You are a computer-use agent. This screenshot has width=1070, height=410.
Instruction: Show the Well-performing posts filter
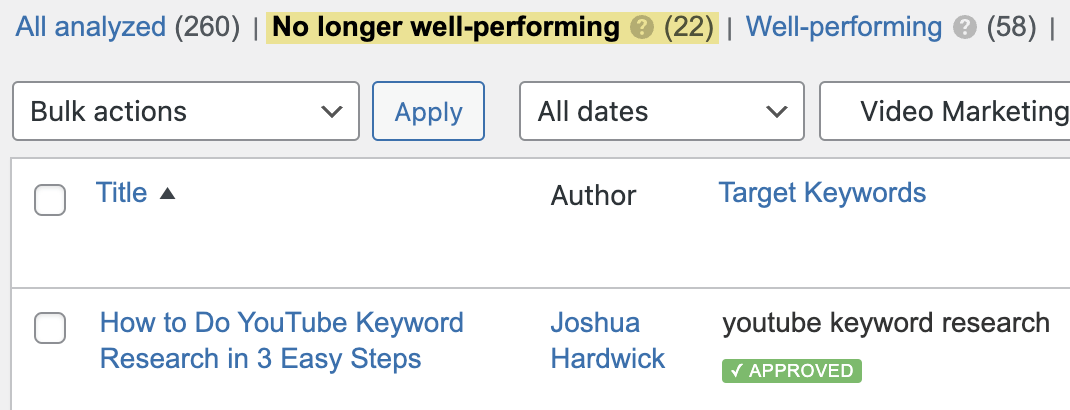(x=844, y=28)
